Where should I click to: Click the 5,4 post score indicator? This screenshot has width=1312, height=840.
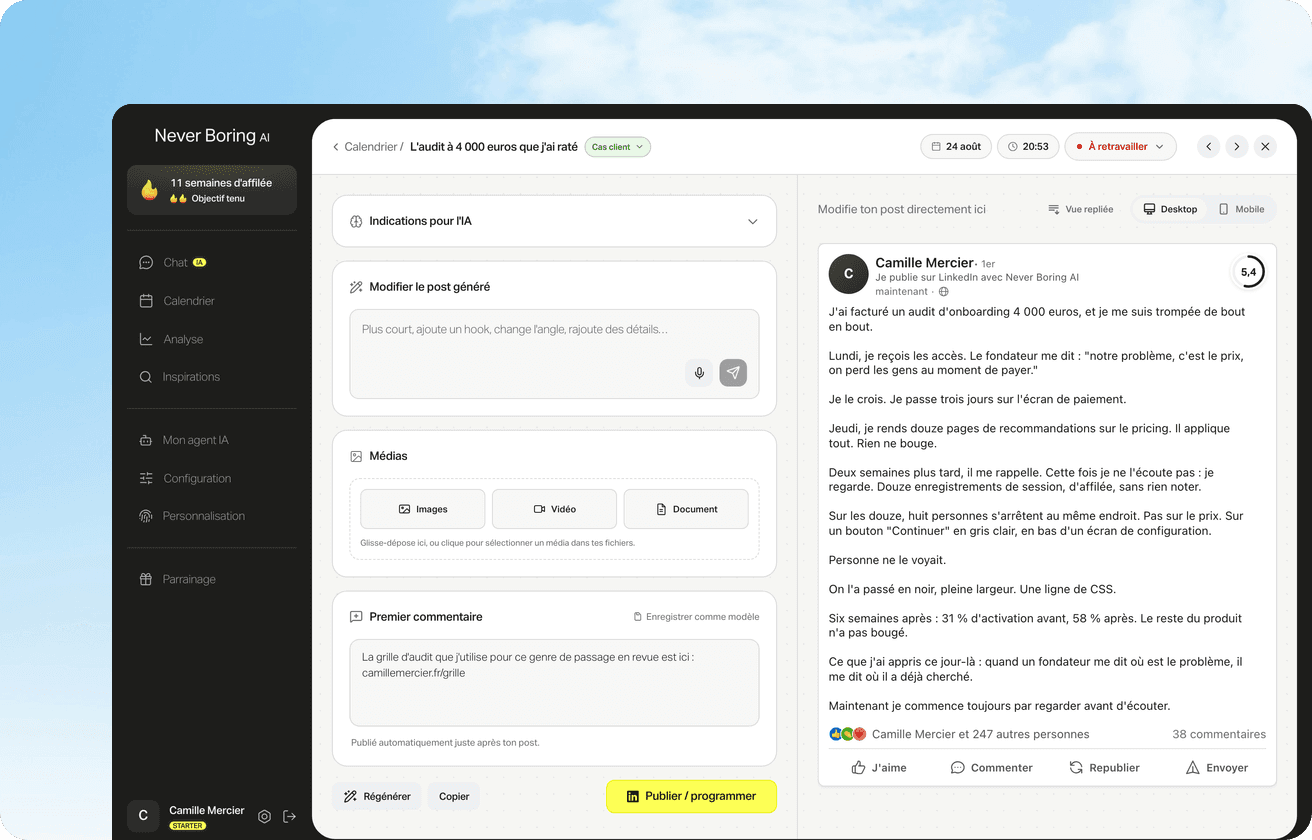(1248, 272)
